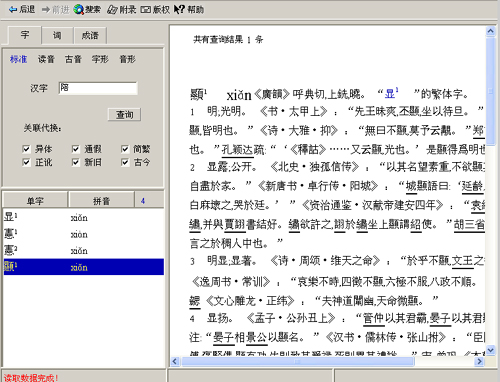The height and width of the screenshot is (382, 500).
Task: Click the count 4 in list header
Action: point(143,201)
